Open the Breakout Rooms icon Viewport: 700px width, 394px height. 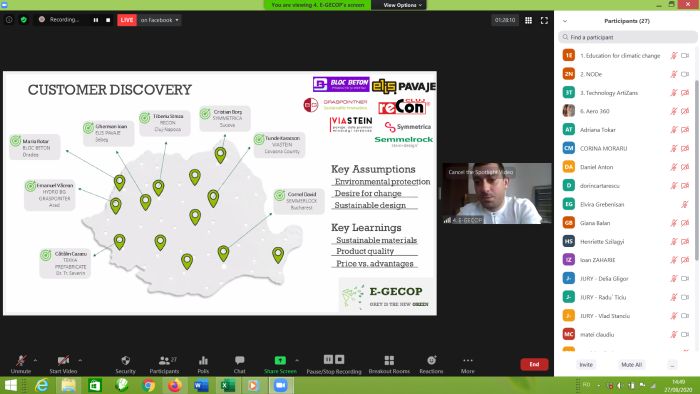(x=389, y=361)
